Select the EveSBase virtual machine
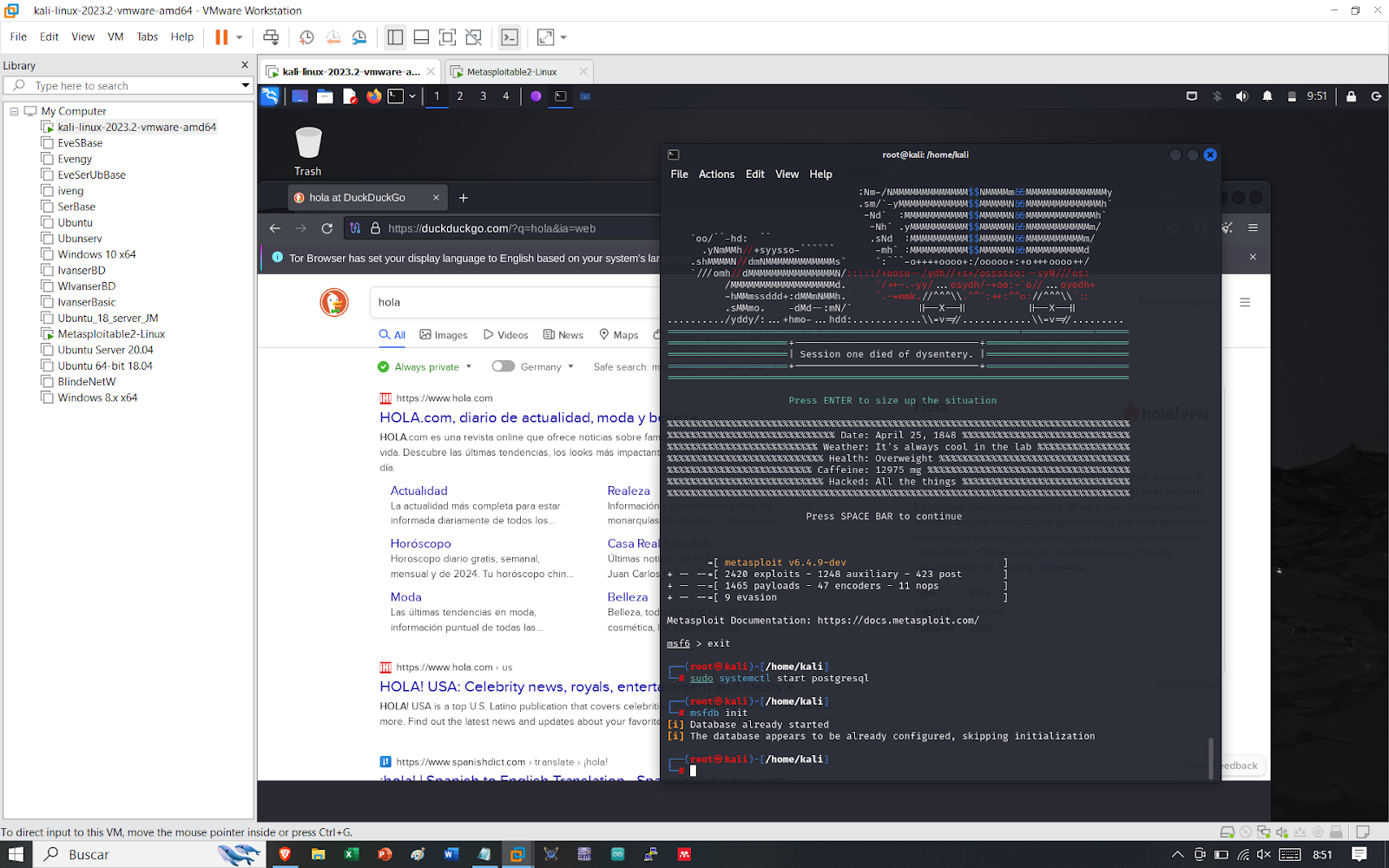The width and height of the screenshot is (1389, 868). pos(80,143)
